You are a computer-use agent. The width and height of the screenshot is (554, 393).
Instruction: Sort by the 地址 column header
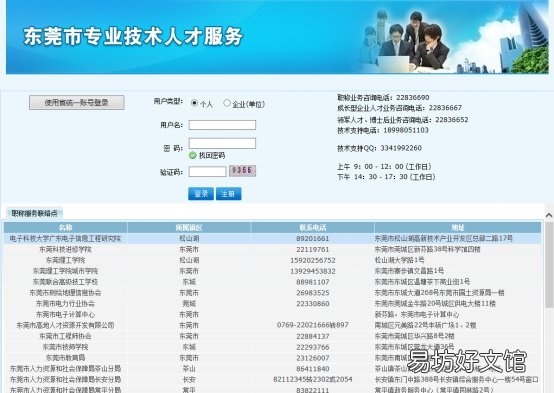coord(458,227)
